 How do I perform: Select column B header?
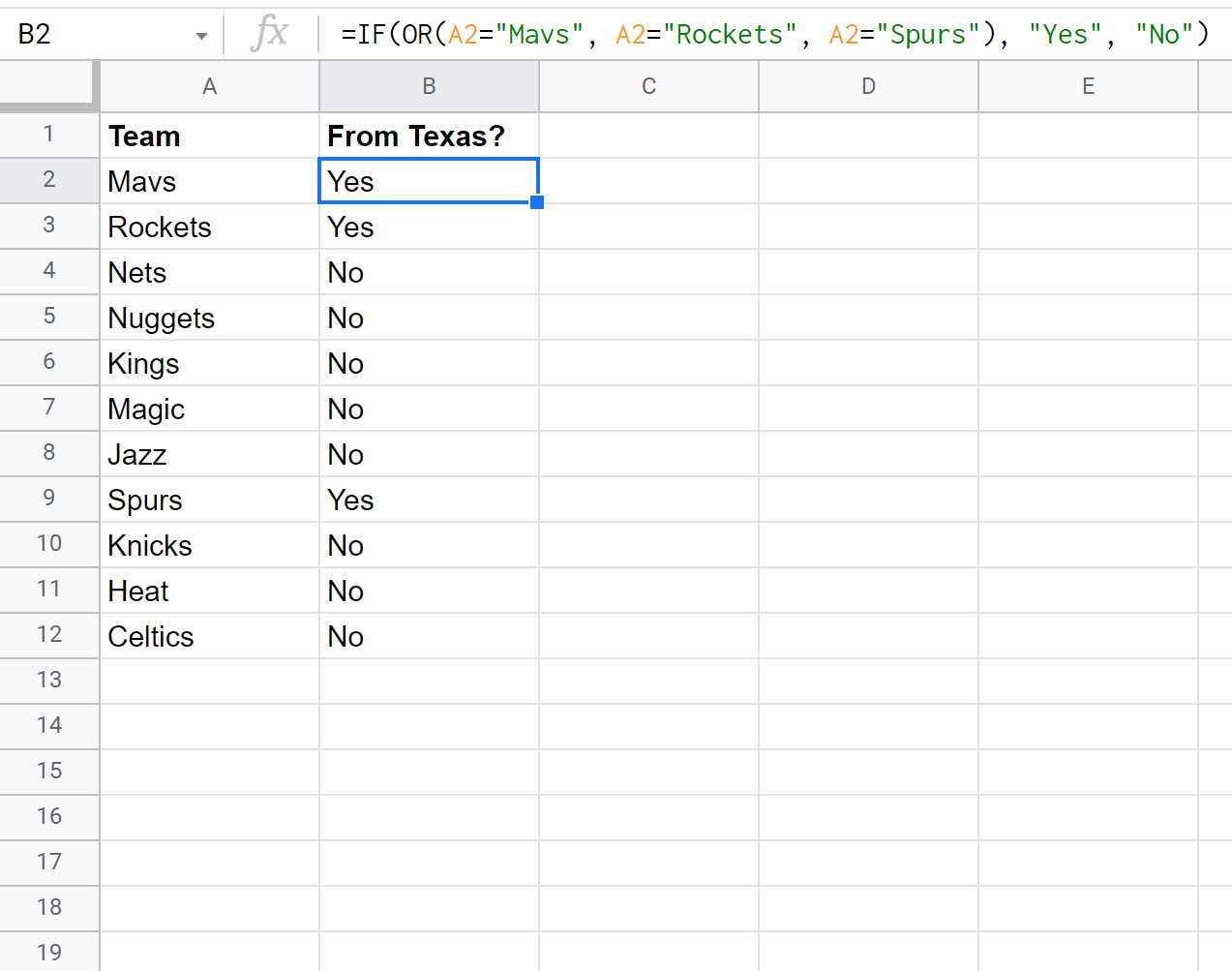tap(429, 87)
